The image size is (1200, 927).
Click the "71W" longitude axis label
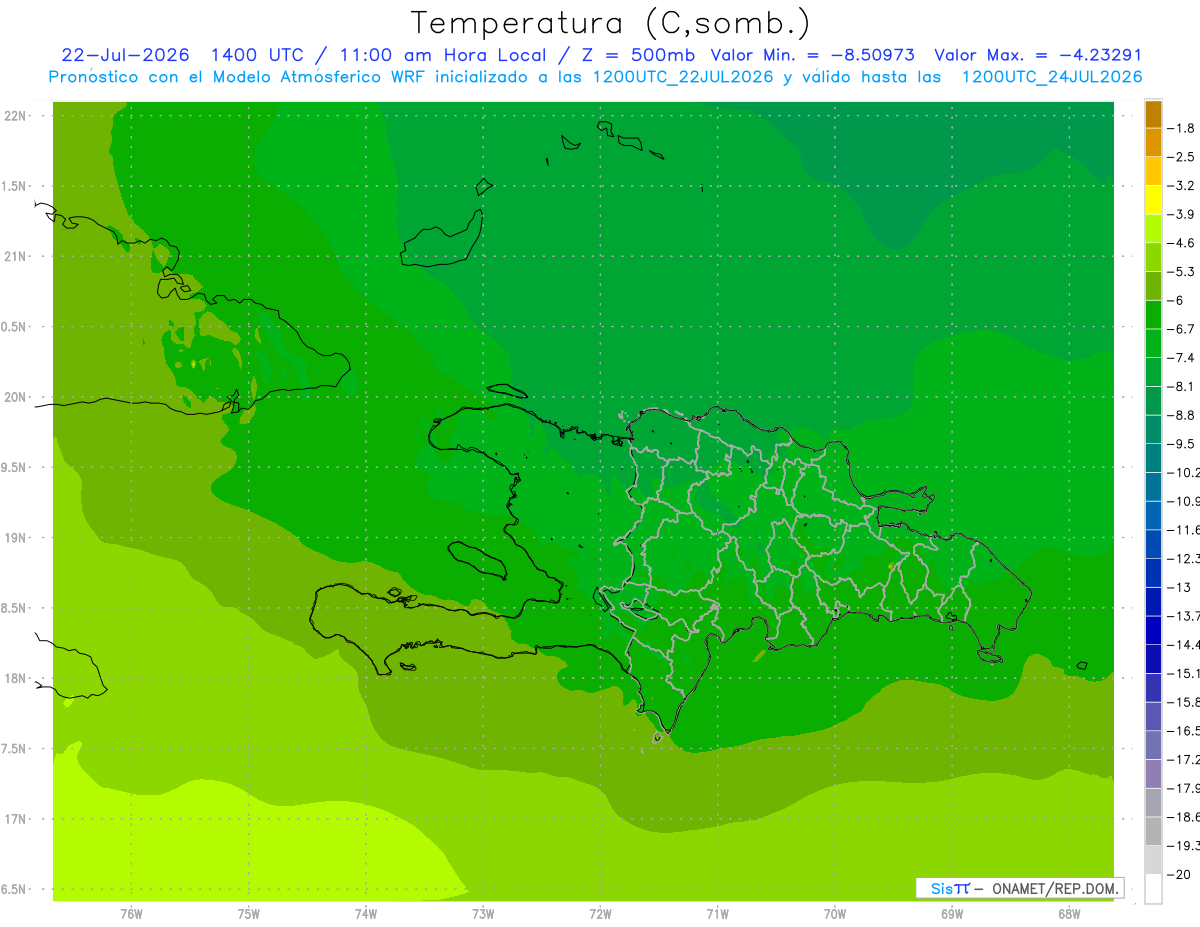[717, 914]
